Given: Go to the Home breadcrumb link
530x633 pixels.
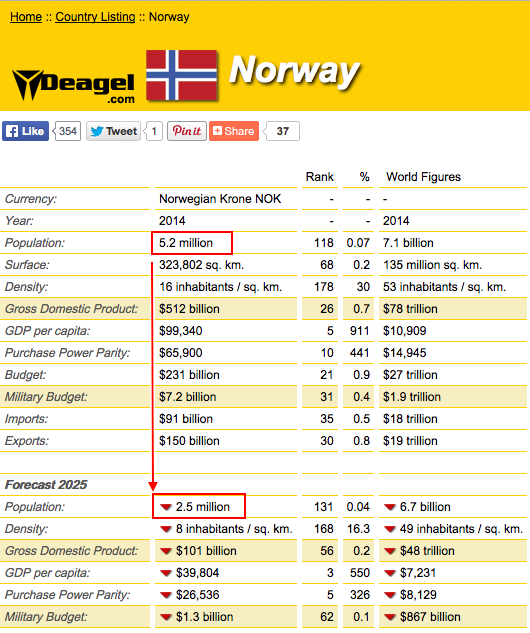Looking at the screenshot, I should 26,17.
